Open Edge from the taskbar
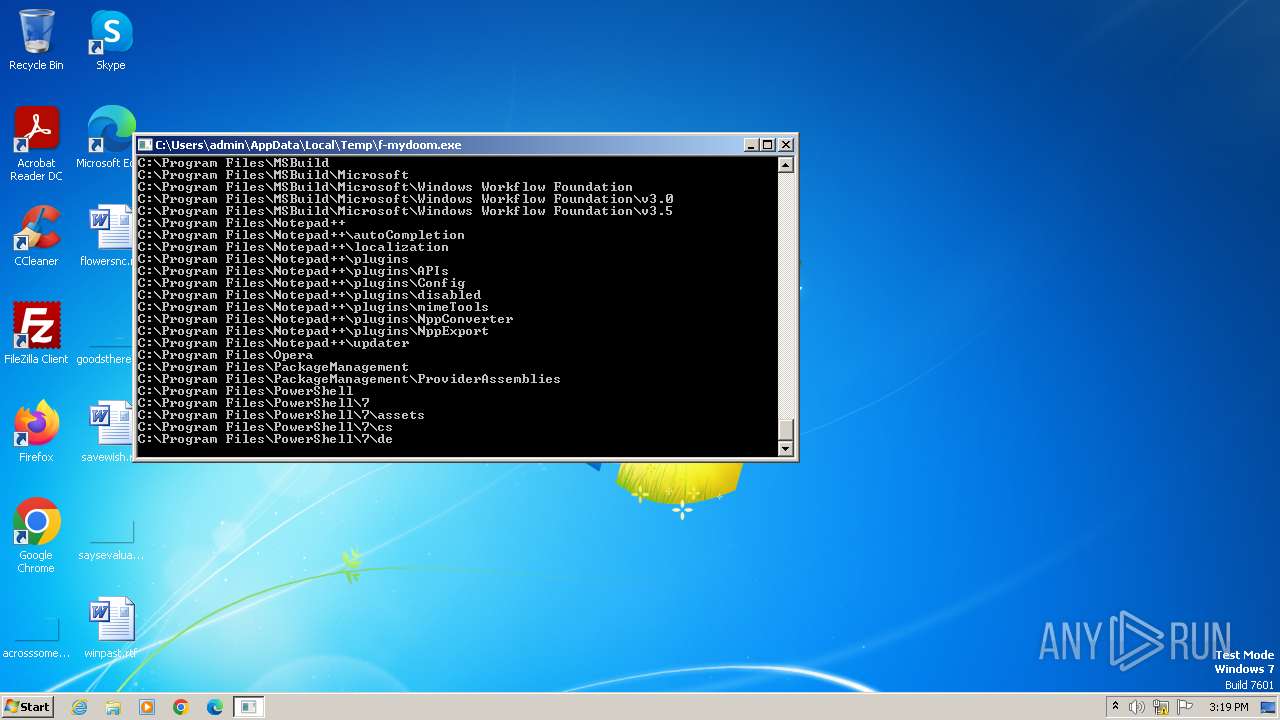The width and height of the screenshot is (1280, 720). (x=215, y=707)
